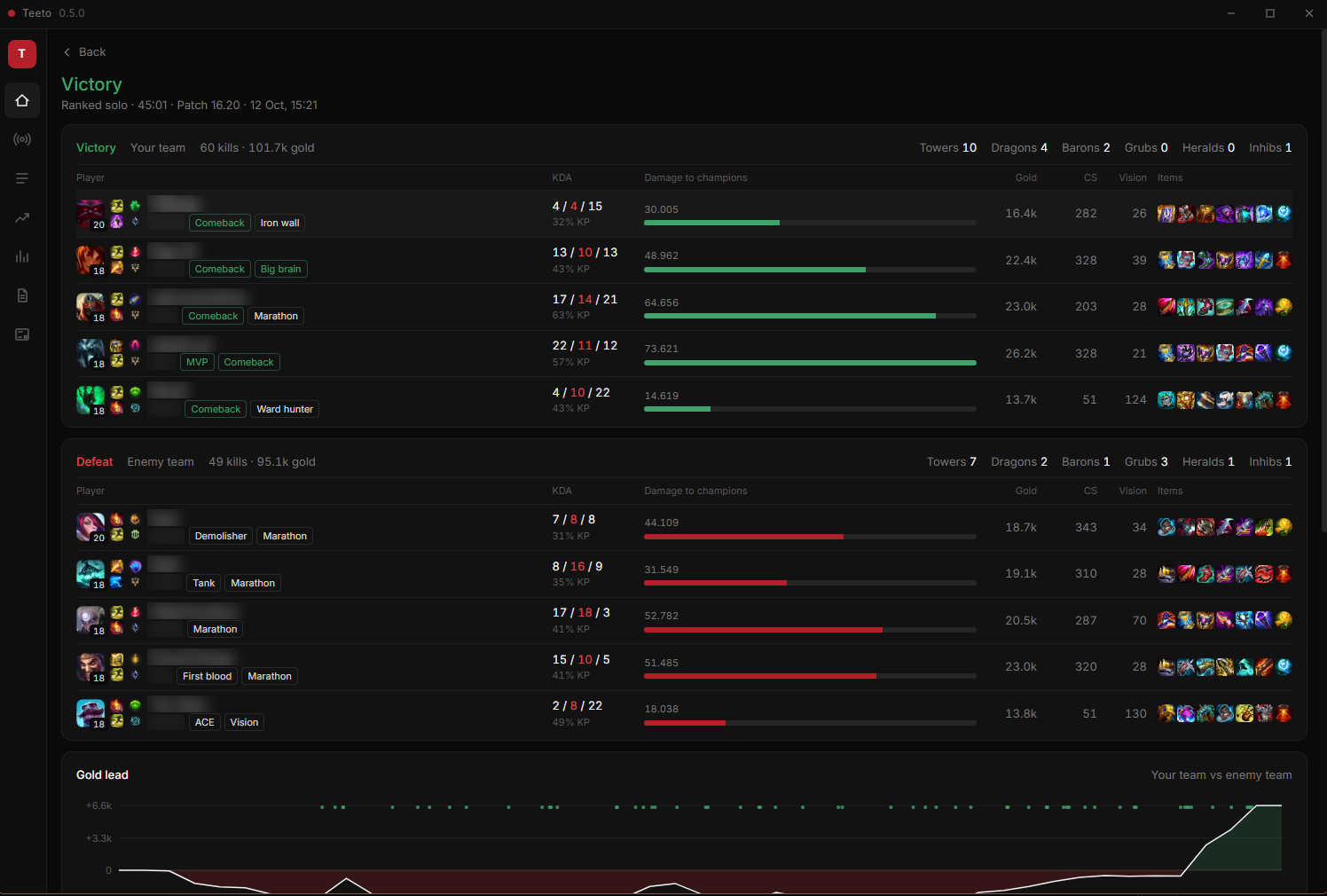
Task: Open the live broadcast sidebar icon
Action: [x=22, y=139]
